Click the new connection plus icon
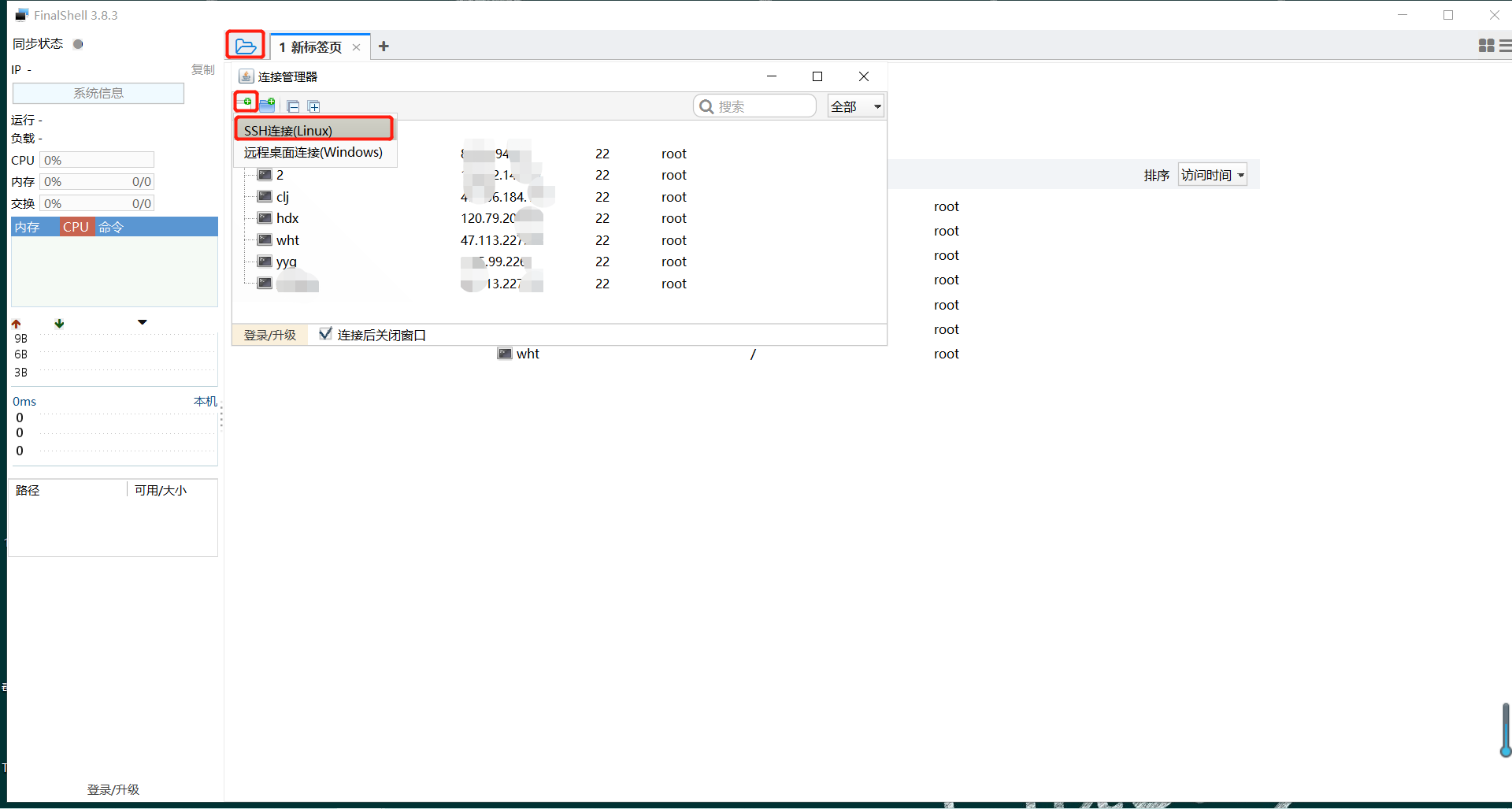 tap(246, 102)
